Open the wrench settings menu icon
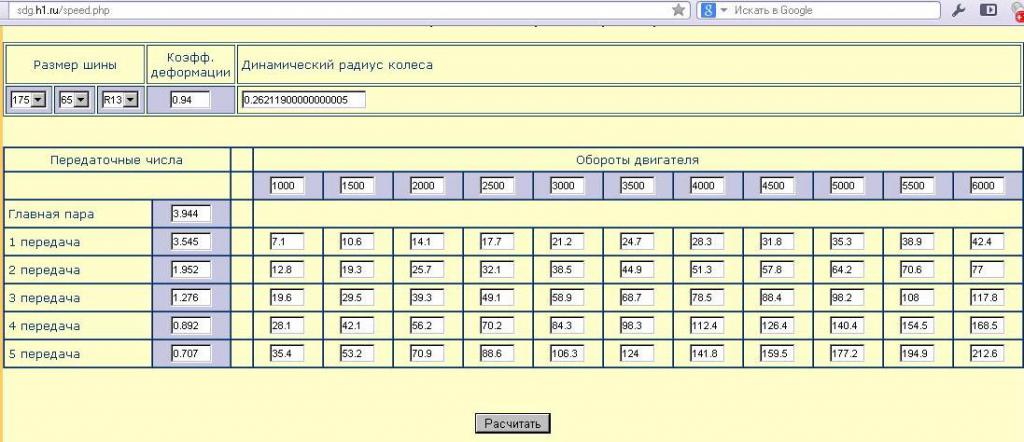Viewport: 1024px width, 442px height. [958, 10]
